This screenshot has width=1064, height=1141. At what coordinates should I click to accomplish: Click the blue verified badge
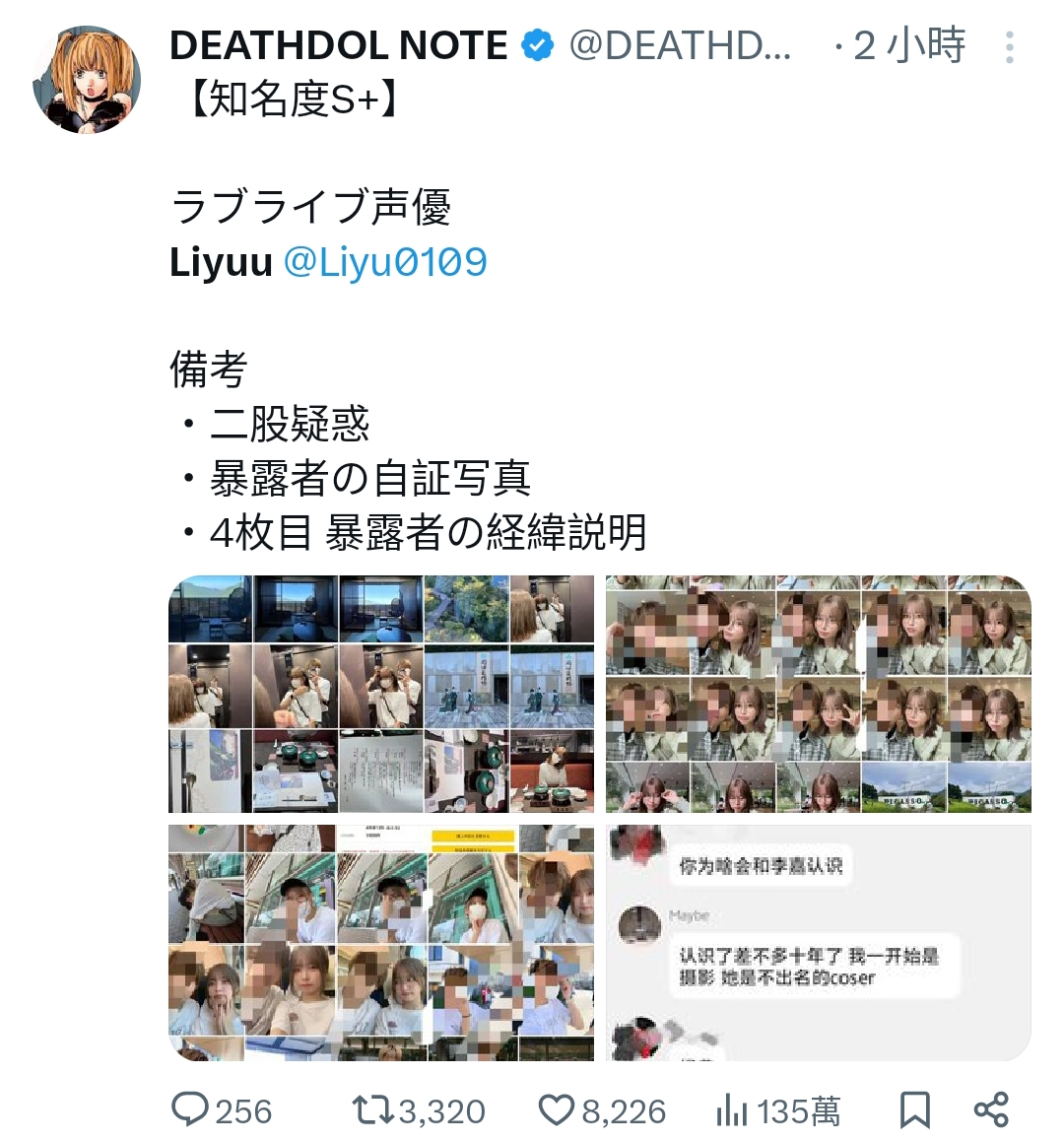pos(537,46)
